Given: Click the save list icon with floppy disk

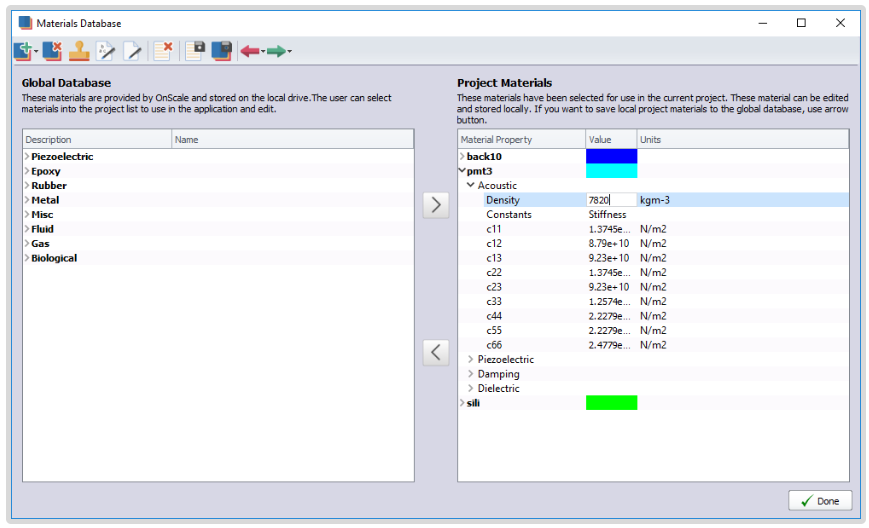Looking at the screenshot, I should (195, 51).
